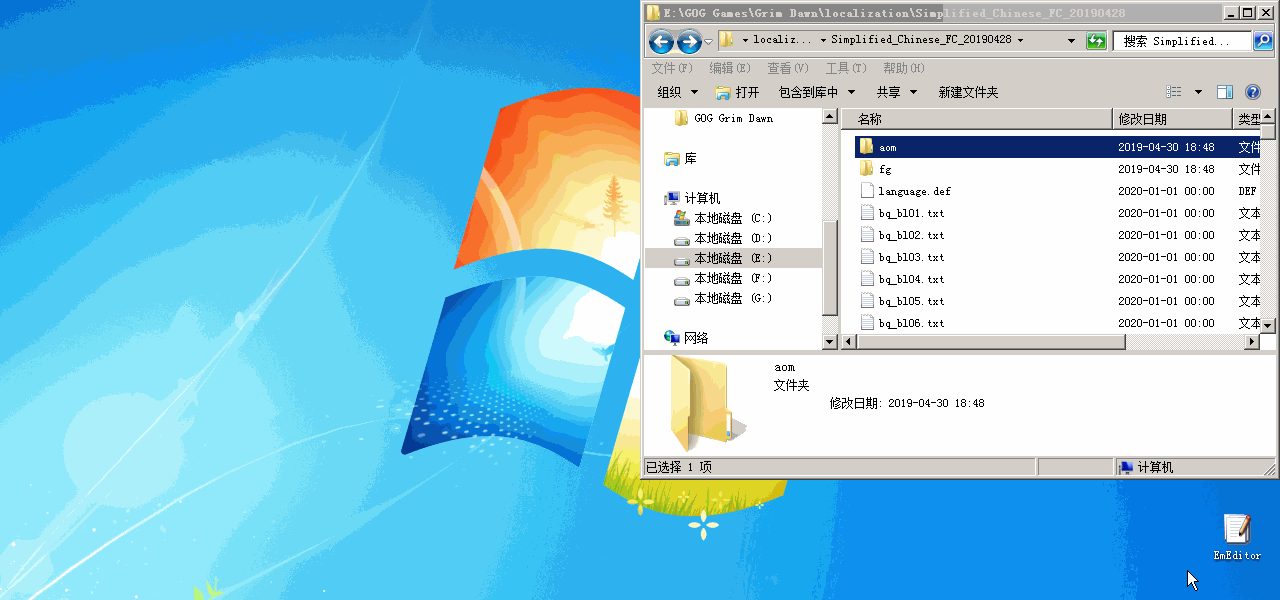Open the address bar previous locations dropdown
Image resolution: width=1280 pixels, height=600 pixels.
[1071, 41]
